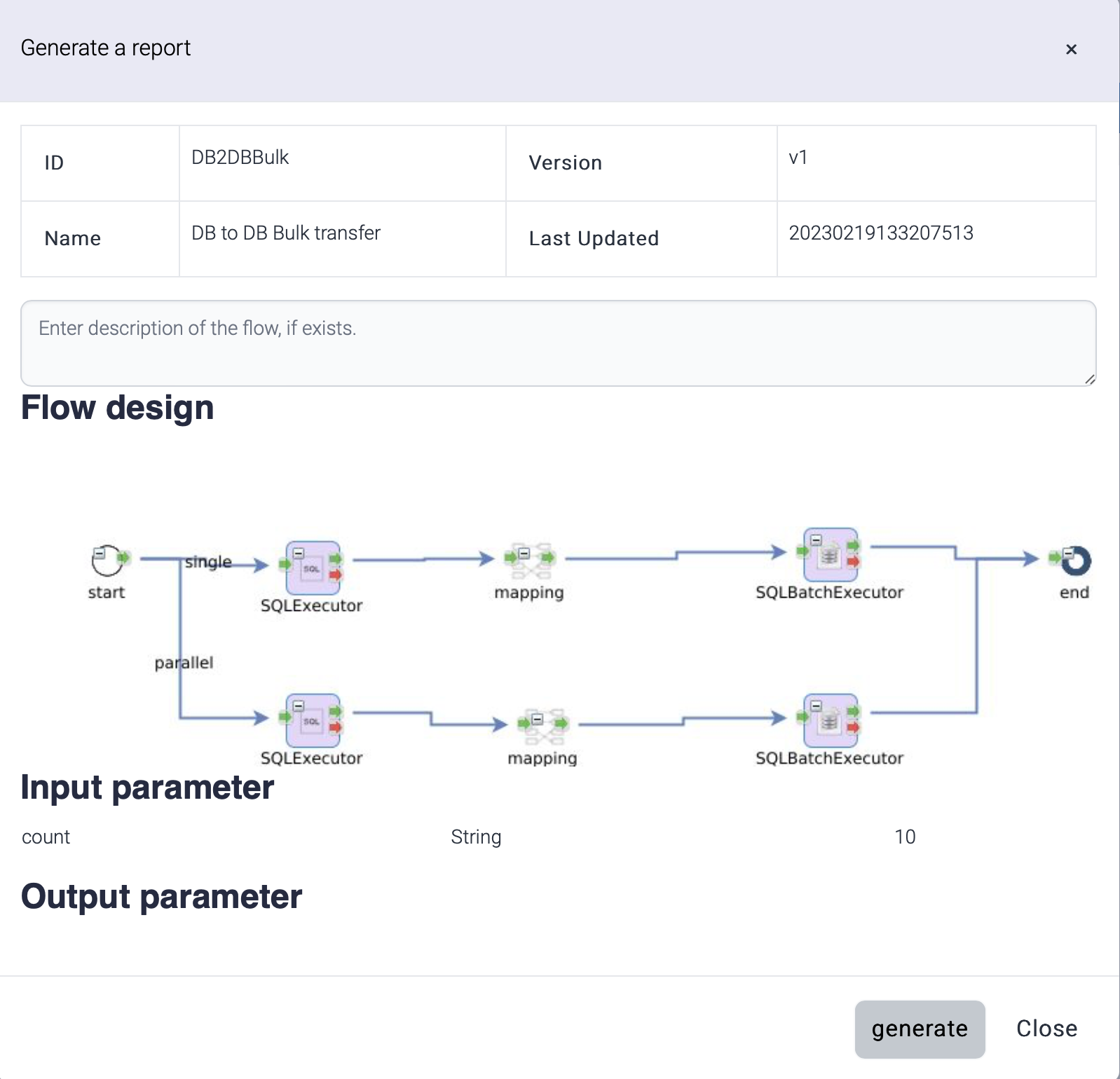
Task: Click the end node in the flow
Action: (x=1075, y=561)
